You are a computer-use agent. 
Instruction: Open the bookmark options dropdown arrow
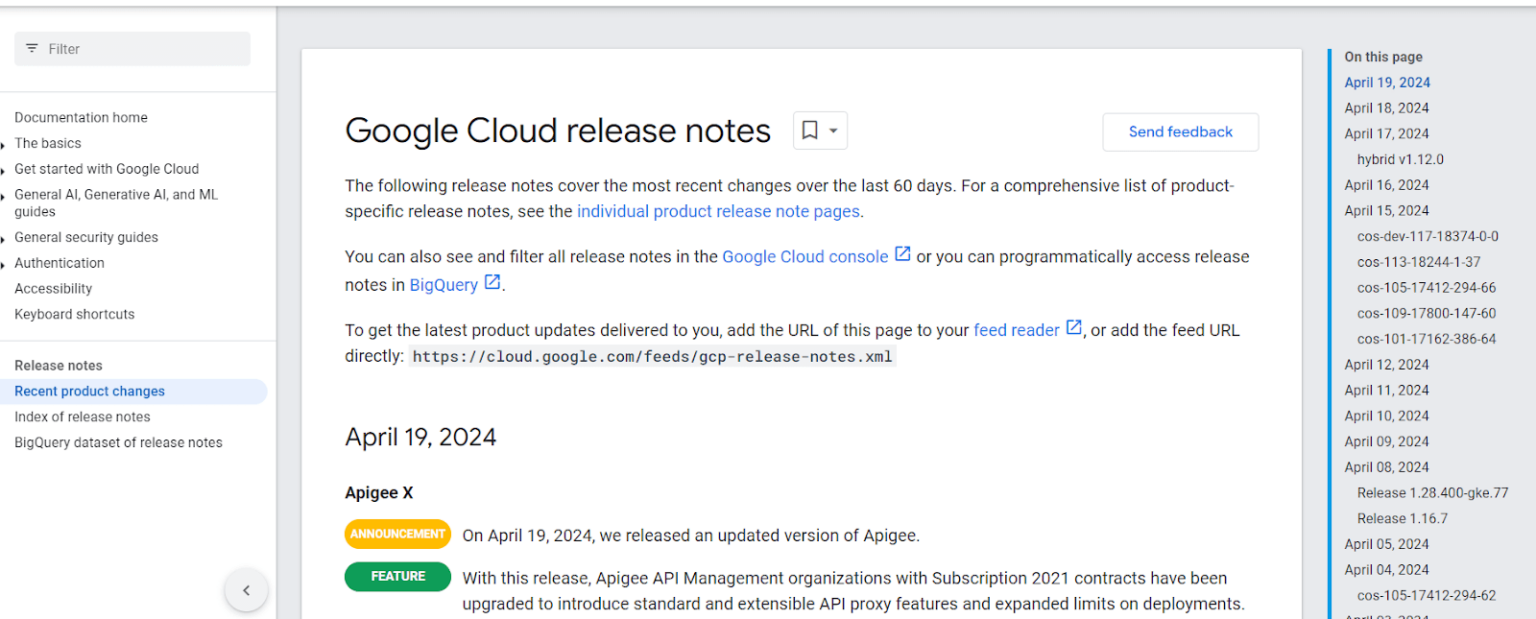point(831,130)
